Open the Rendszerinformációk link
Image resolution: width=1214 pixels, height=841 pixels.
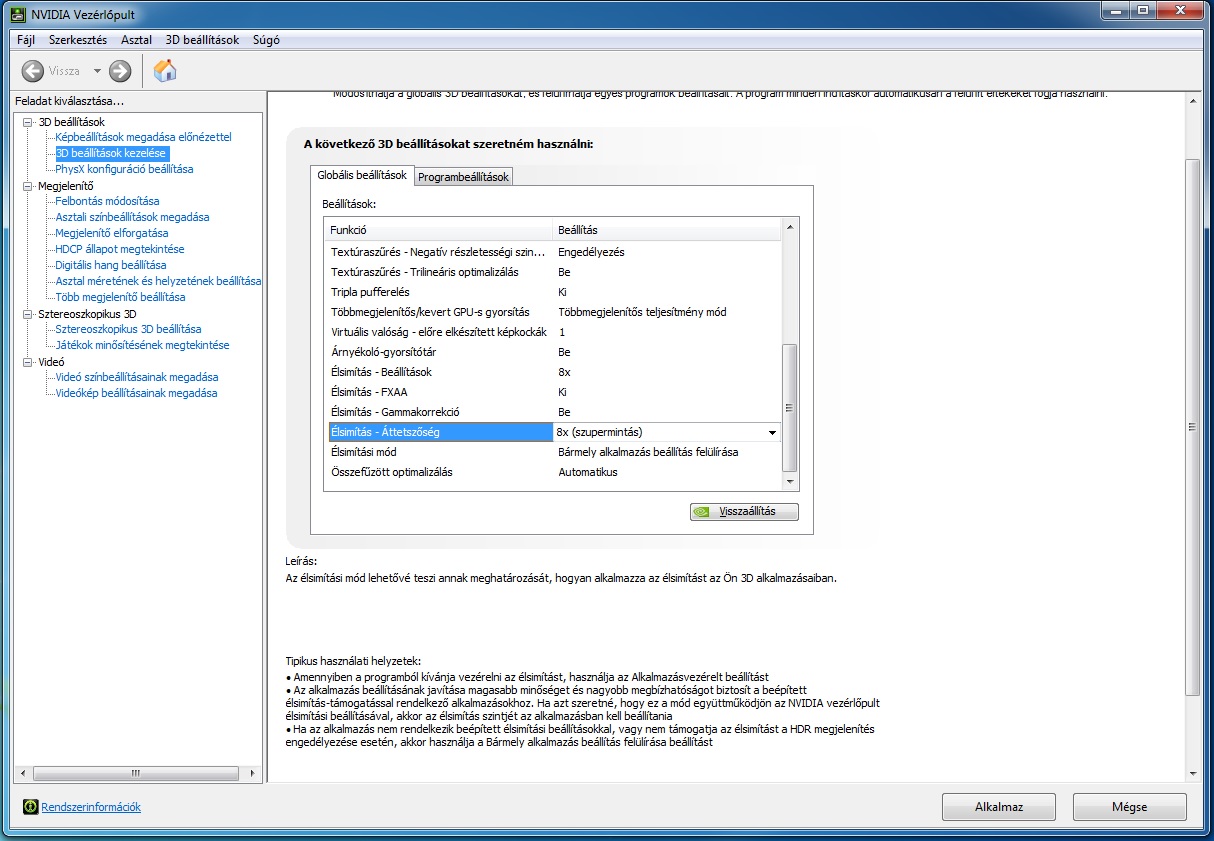click(91, 807)
